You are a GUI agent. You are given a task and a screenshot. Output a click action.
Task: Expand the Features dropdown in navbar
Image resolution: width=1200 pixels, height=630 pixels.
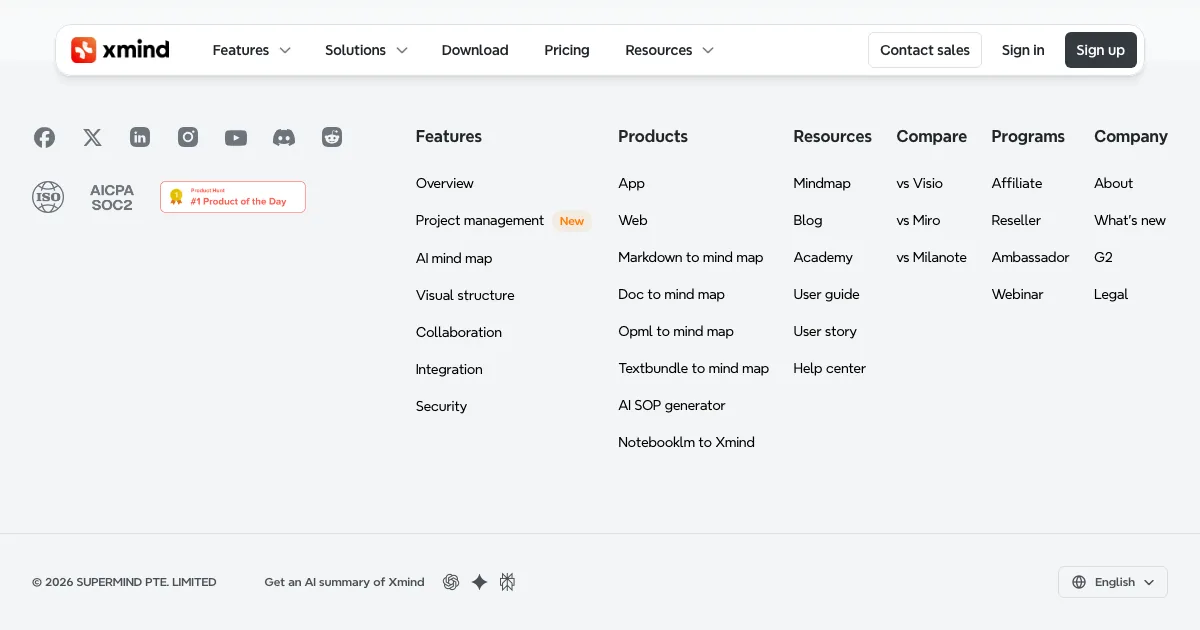click(x=251, y=50)
